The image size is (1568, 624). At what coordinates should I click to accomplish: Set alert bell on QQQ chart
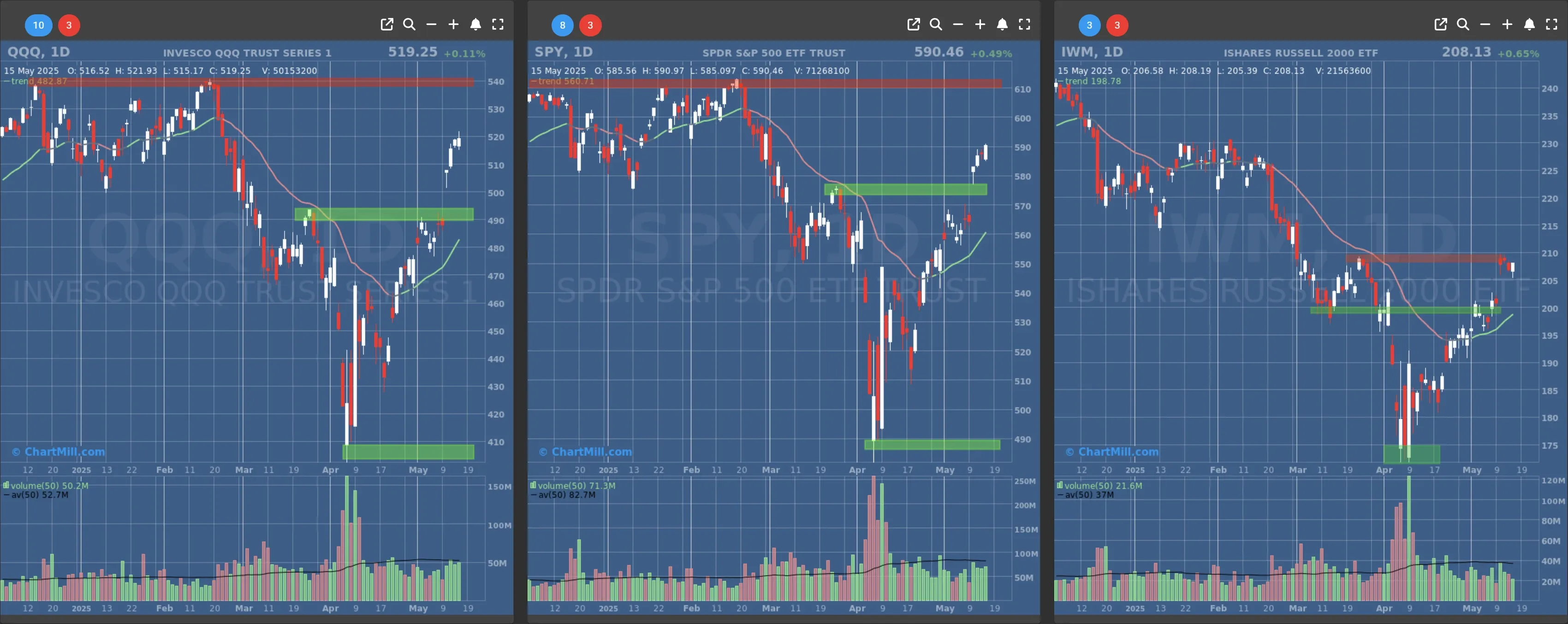(x=475, y=24)
